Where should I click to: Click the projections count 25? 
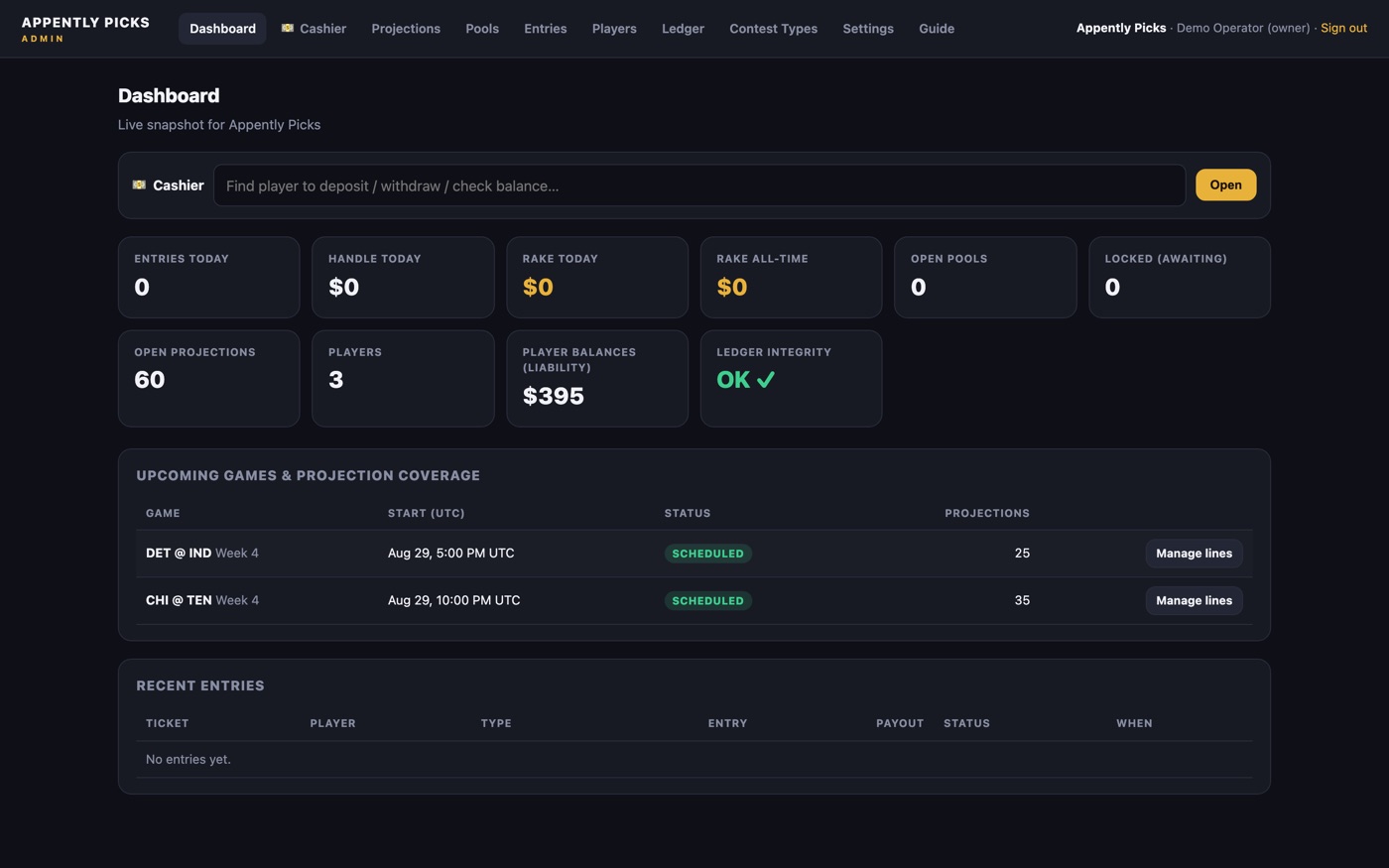pyautogui.click(x=1022, y=554)
